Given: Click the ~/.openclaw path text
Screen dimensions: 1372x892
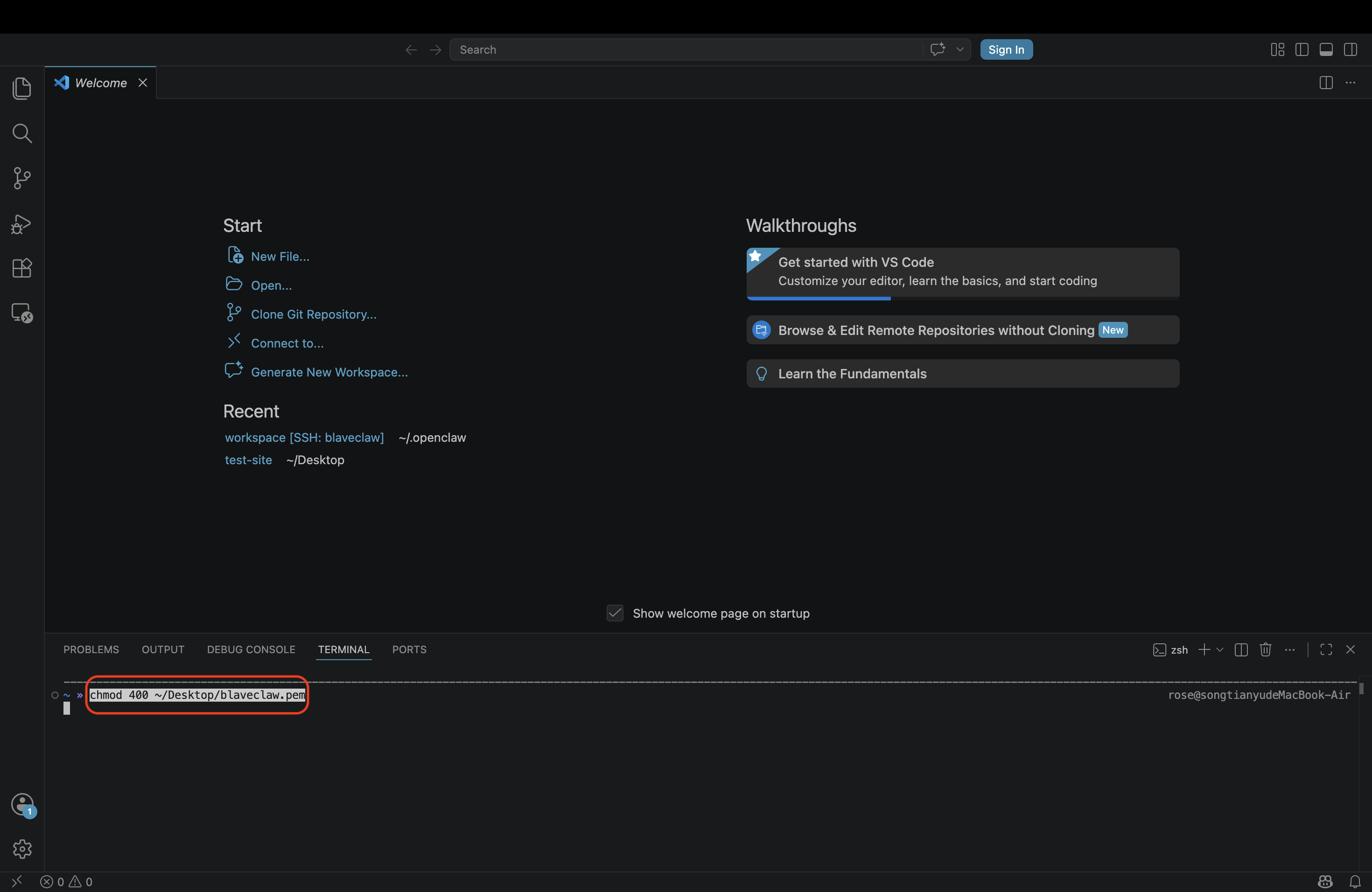Looking at the screenshot, I should (432, 437).
